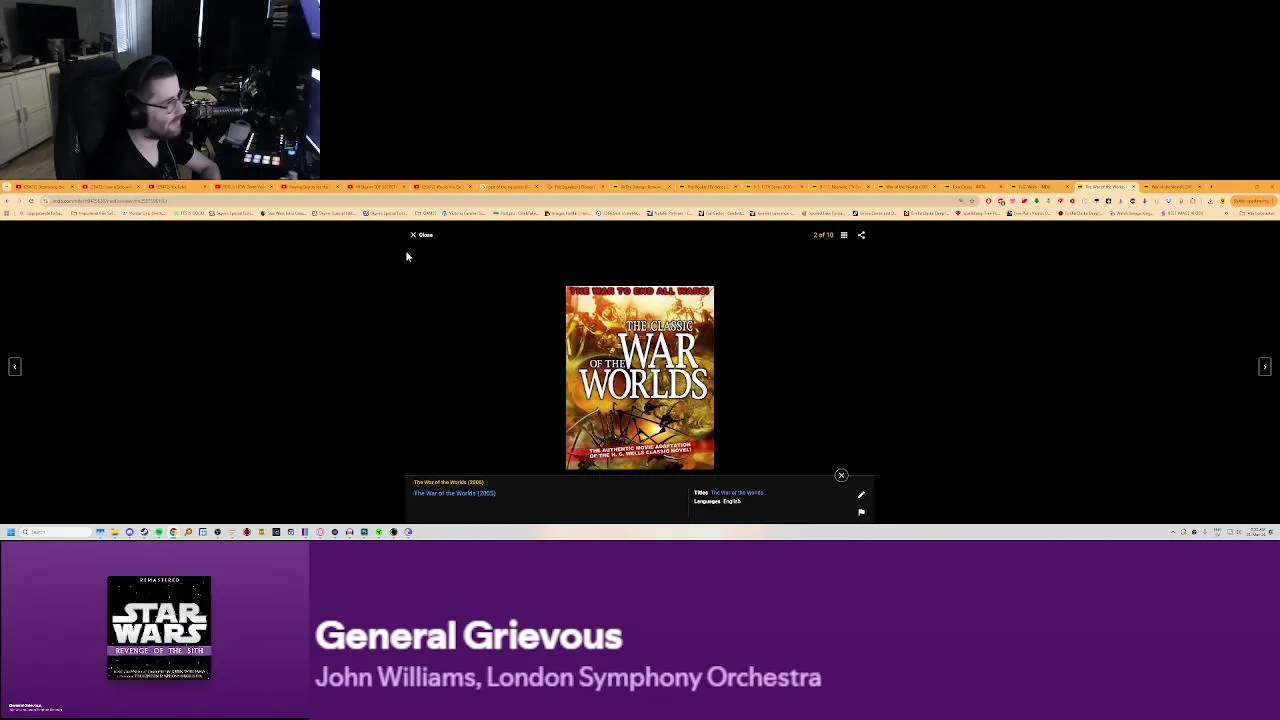Click the Close button on image viewer
This screenshot has width=1280, height=720.
[x=421, y=235]
